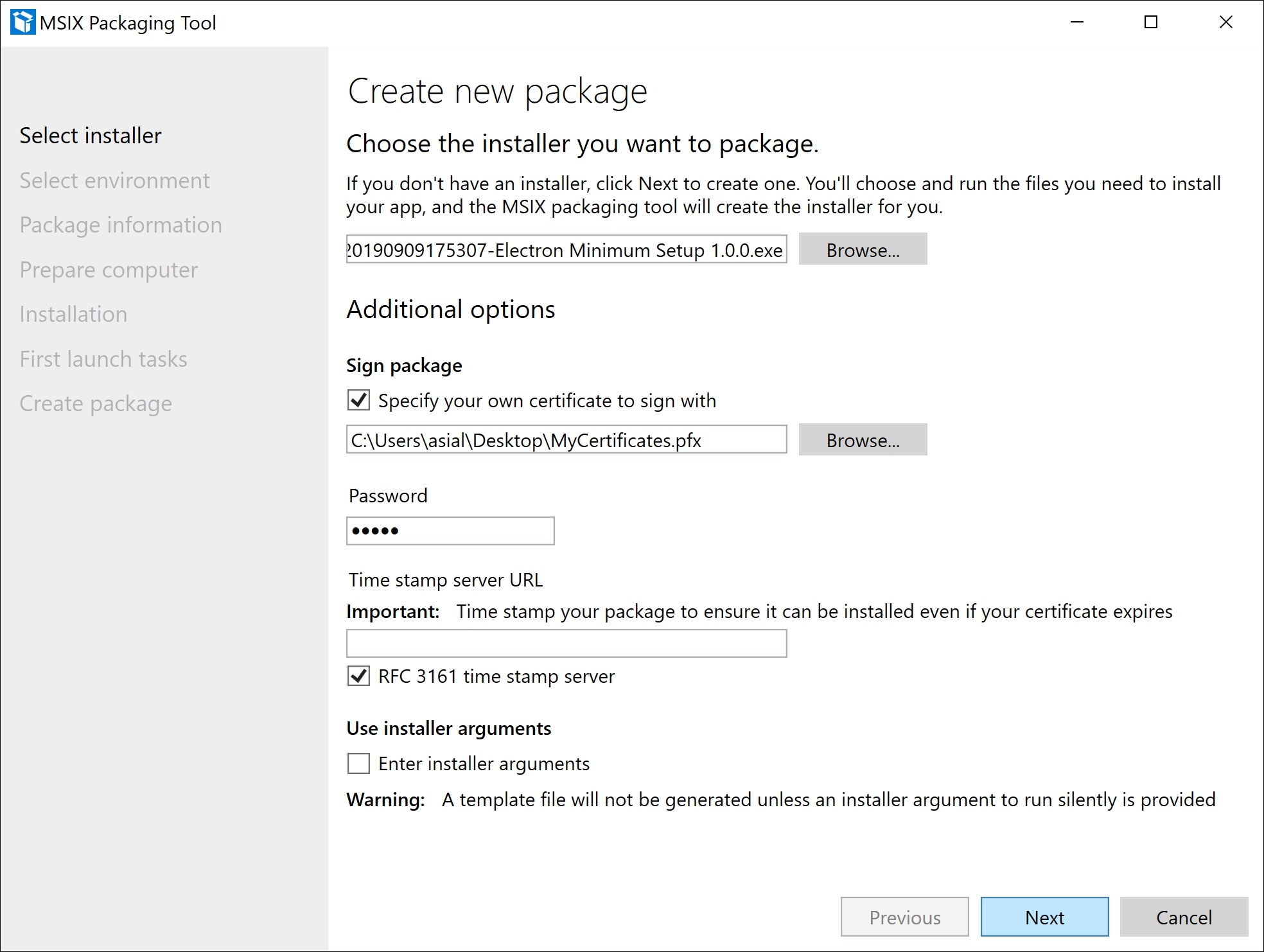Go to Select environment step

[x=114, y=181]
